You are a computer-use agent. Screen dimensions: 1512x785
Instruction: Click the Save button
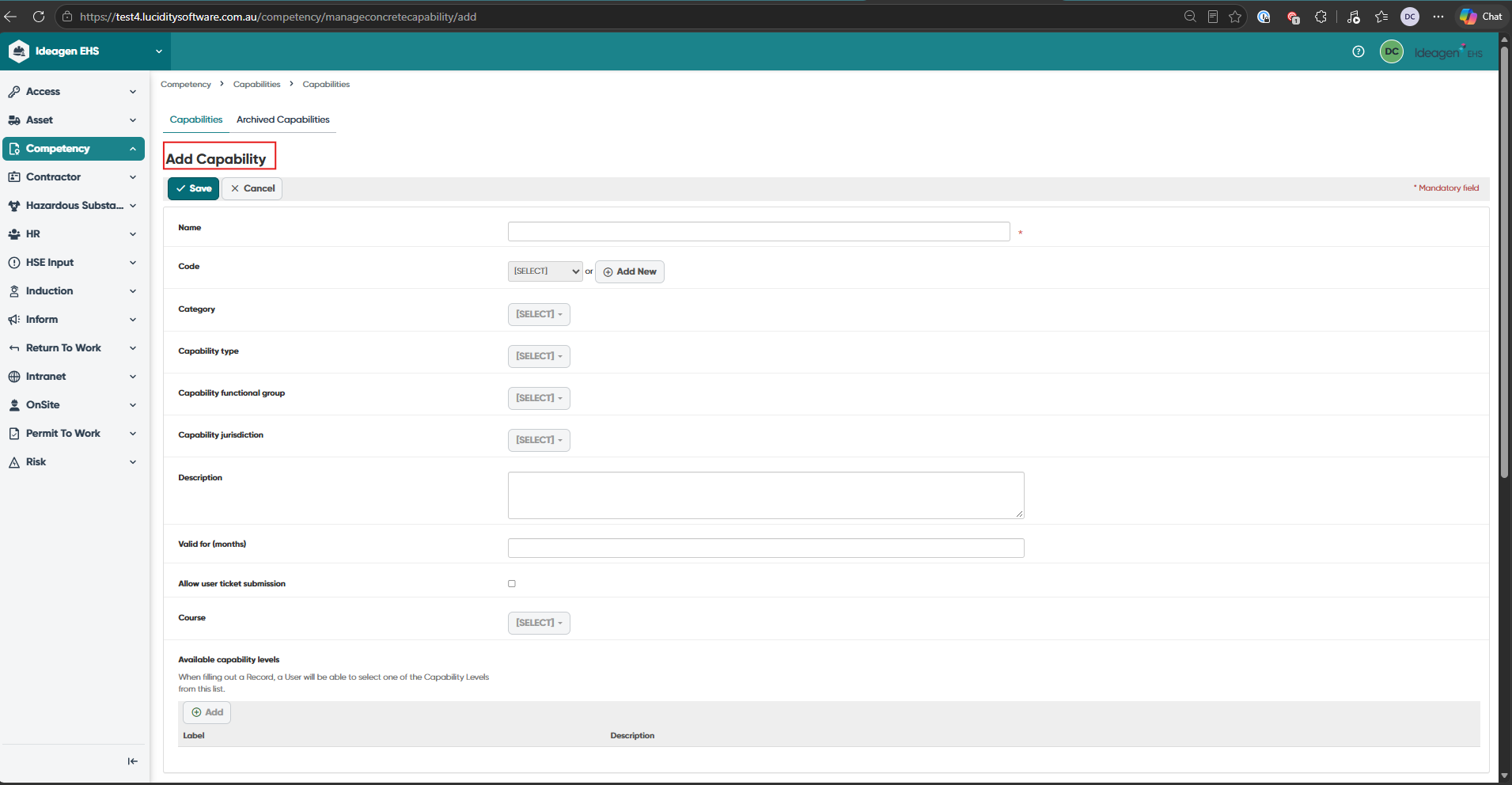(x=193, y=188)
